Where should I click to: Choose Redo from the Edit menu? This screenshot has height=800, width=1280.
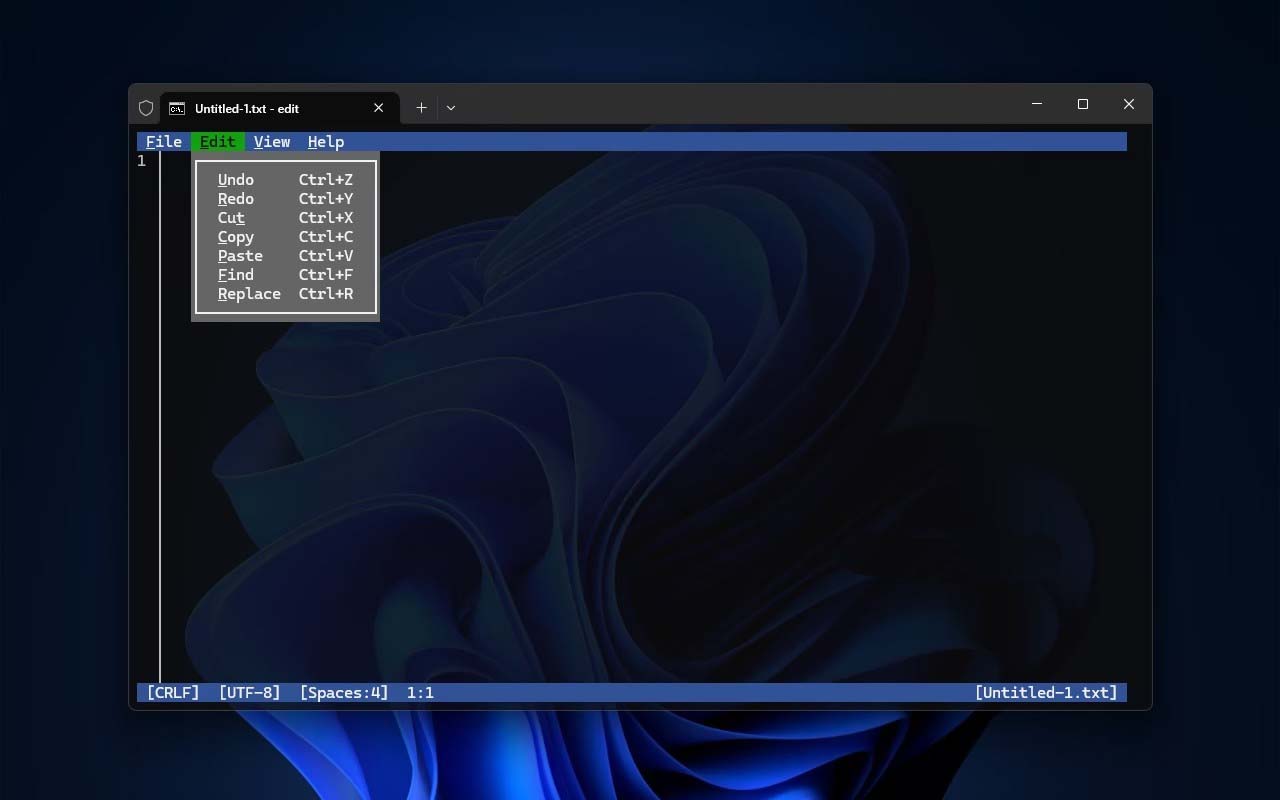click(x=285, y=199)
